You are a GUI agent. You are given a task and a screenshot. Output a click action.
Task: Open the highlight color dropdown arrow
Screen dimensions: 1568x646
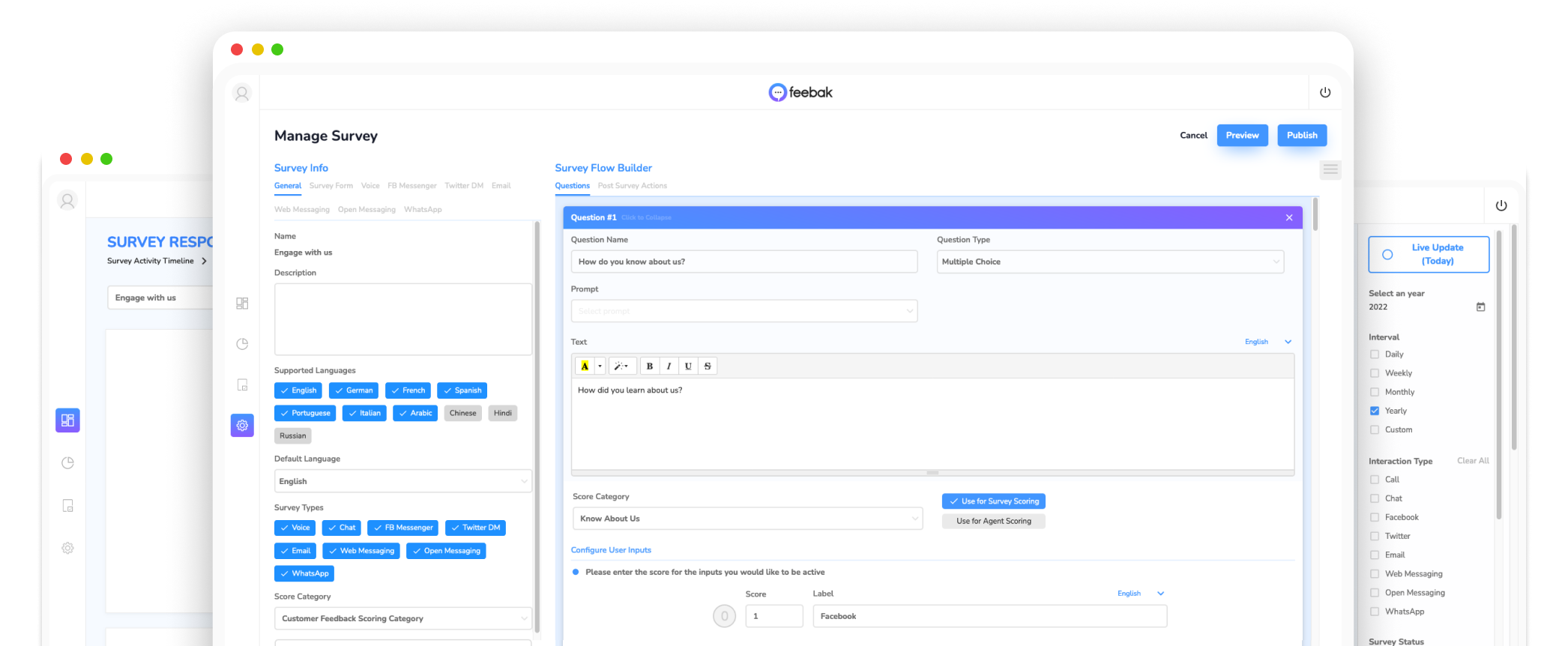point(600,366)
